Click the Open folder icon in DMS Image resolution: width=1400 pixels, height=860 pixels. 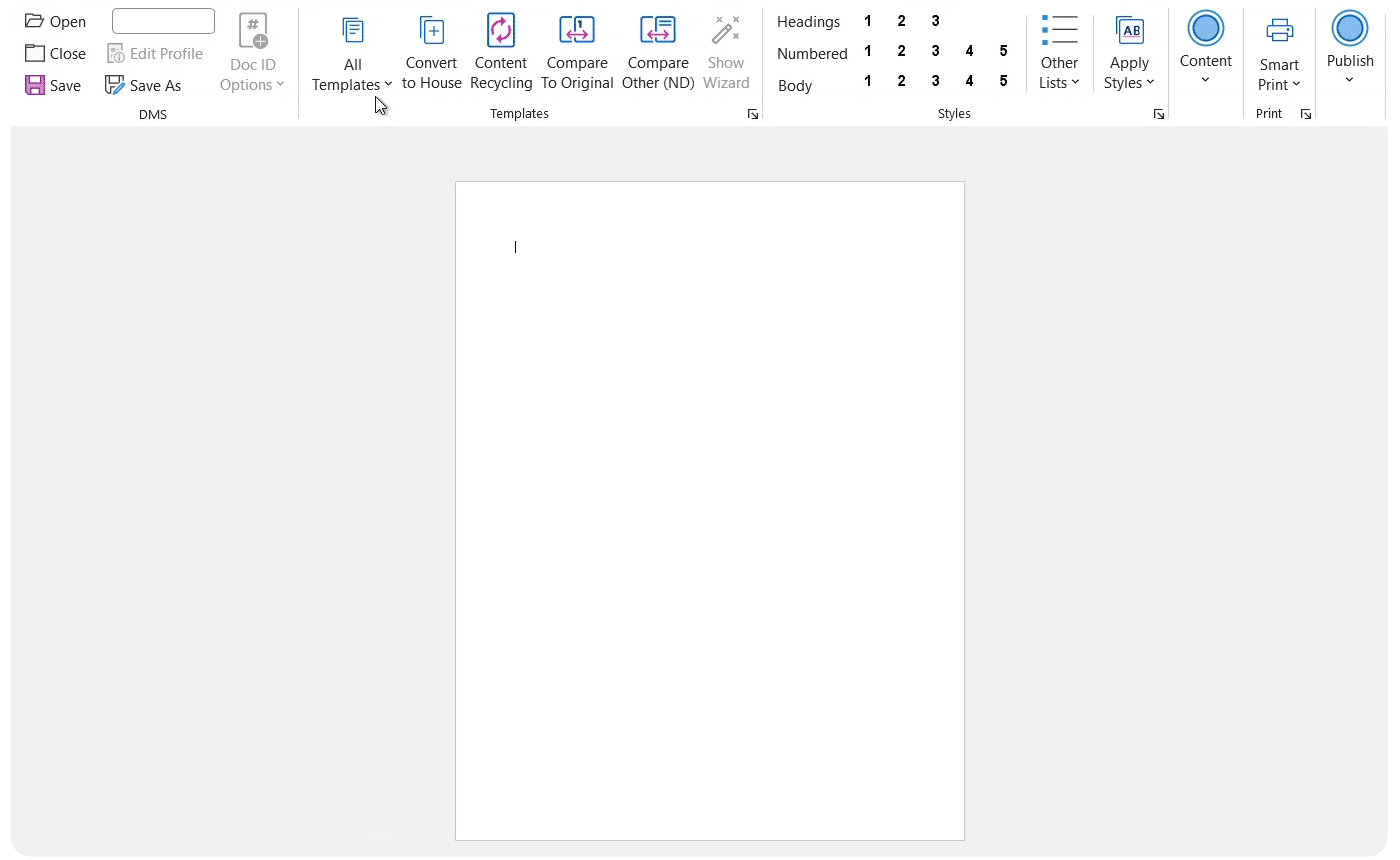(35, 21)
